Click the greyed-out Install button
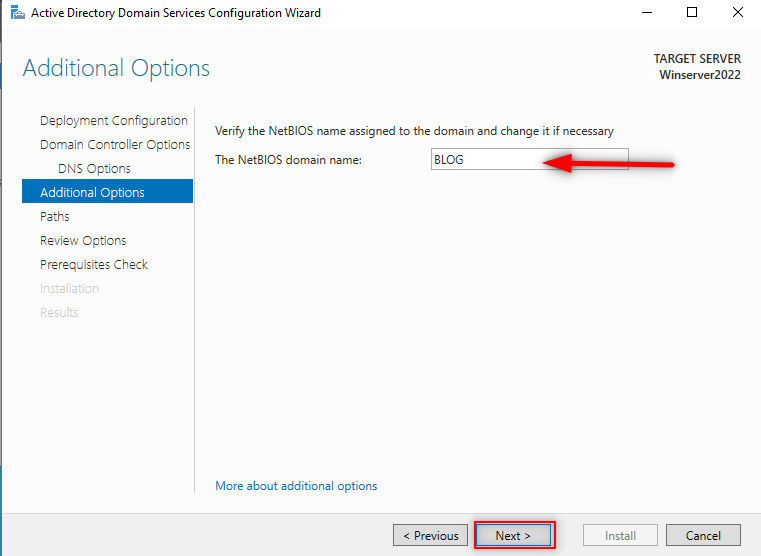Screen dimensions: 761x556 point(620,536)
